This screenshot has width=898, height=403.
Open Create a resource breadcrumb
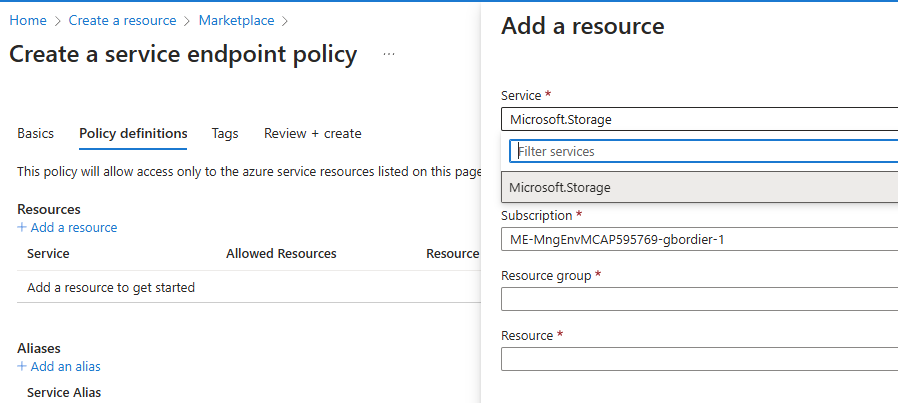[x=123, y=21]
